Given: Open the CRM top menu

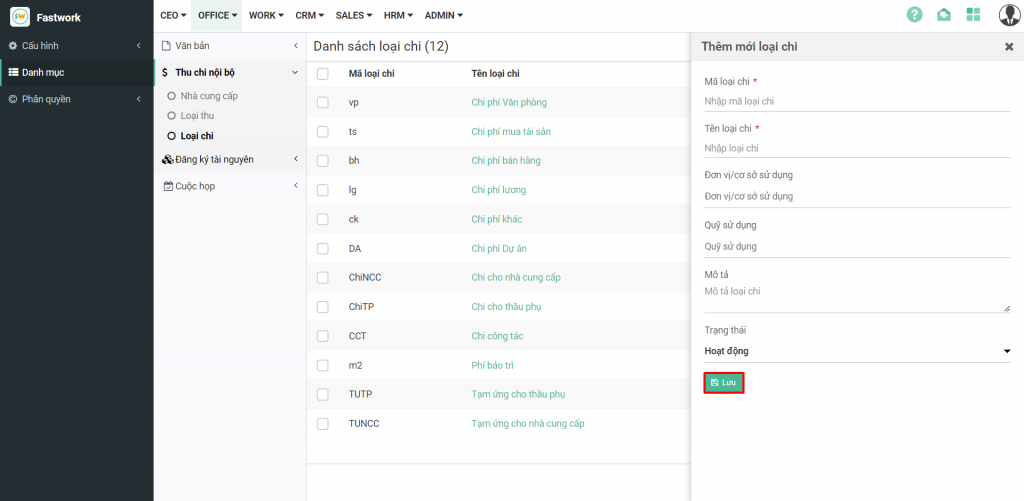Looking at the screenshot, I should tap(305, 15).
